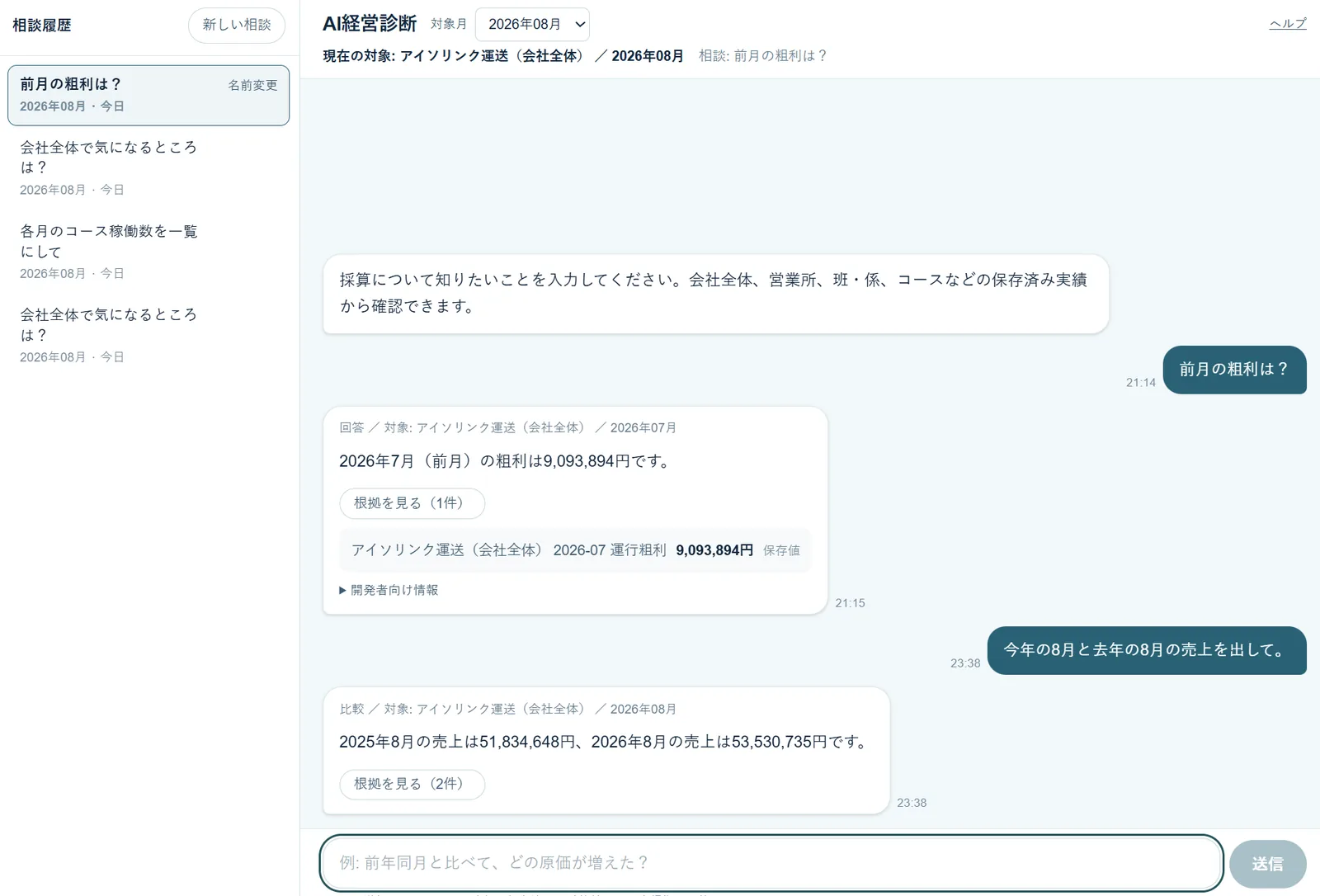Click the 前月の粗利は？ user message bubble
Image resolution: width=1320 pixels, height=896 pixels.
[x=1234, y=370]
